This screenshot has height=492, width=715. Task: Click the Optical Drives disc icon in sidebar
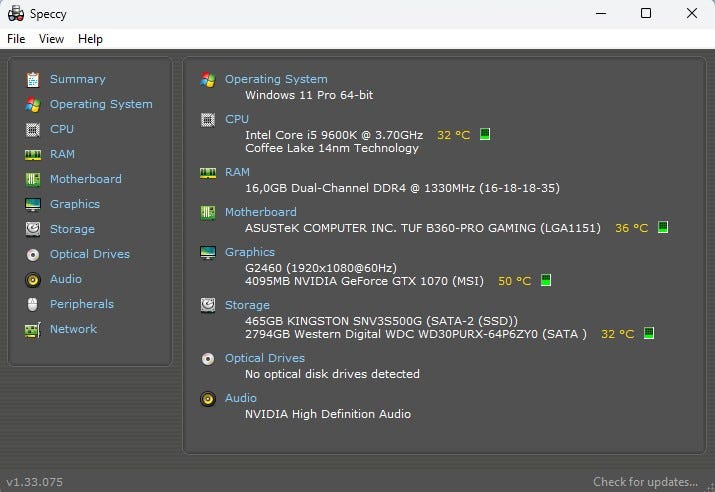click(x=33, y=255)
